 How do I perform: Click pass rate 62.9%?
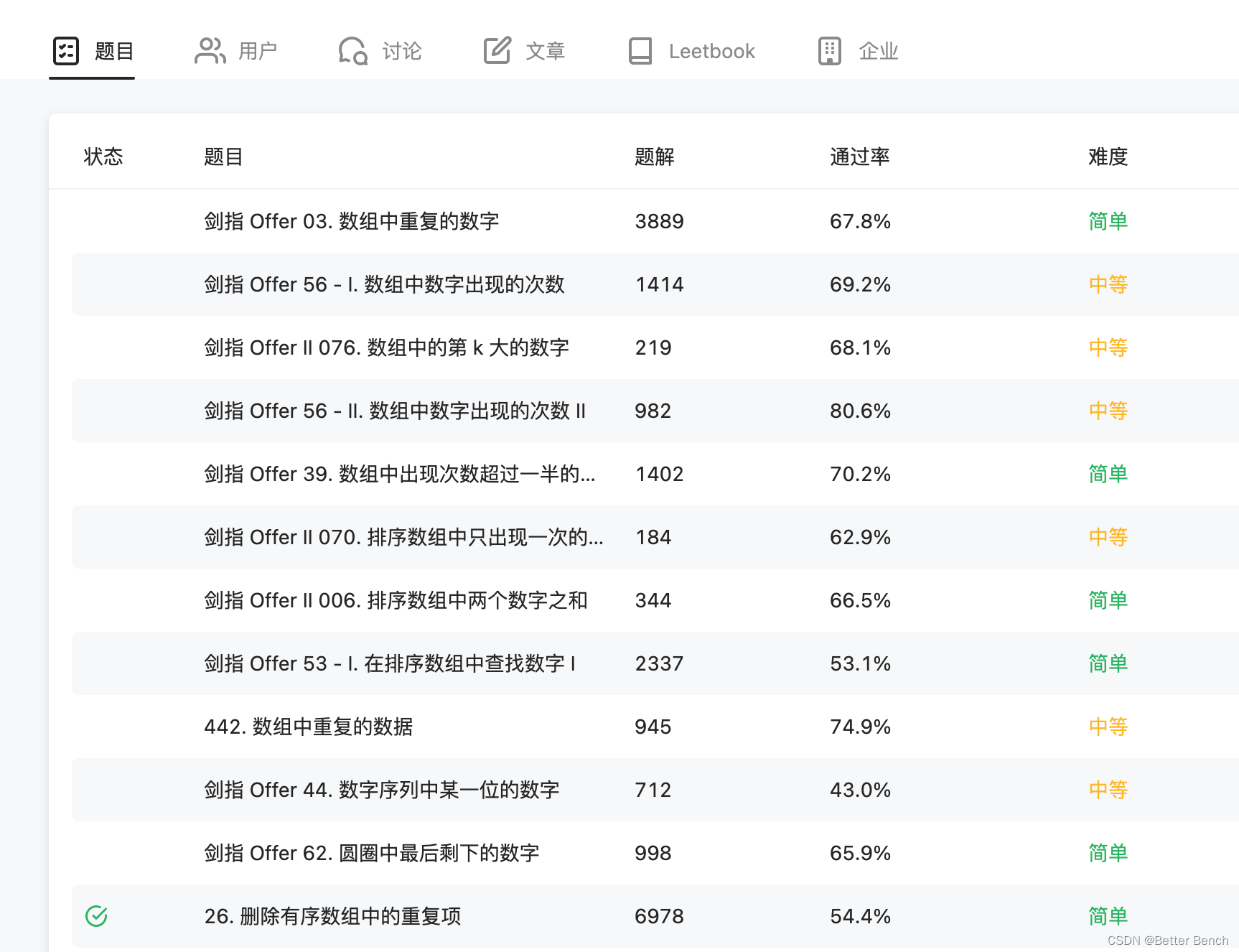click(860, 537)
